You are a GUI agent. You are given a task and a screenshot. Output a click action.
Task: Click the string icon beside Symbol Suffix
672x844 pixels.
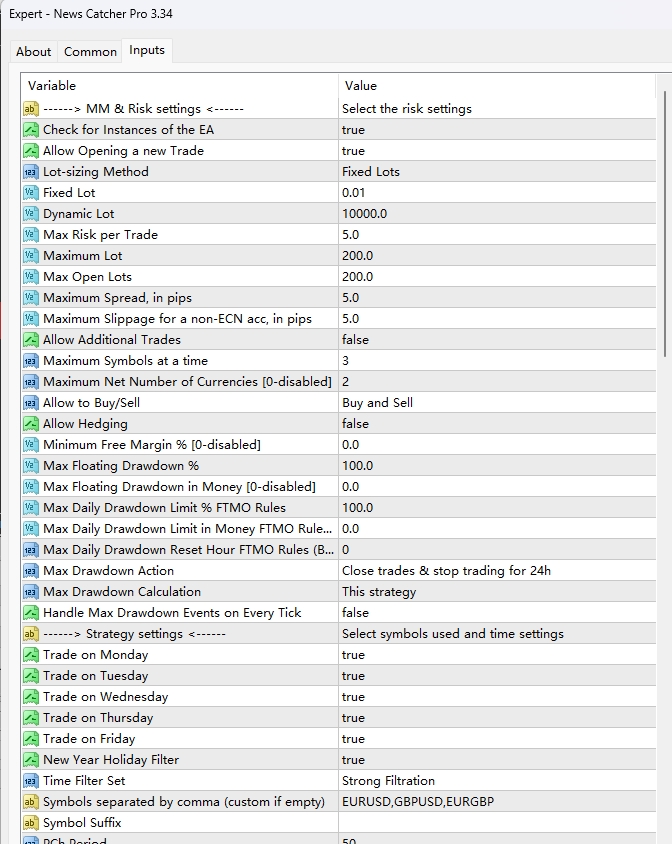(31, 822)
